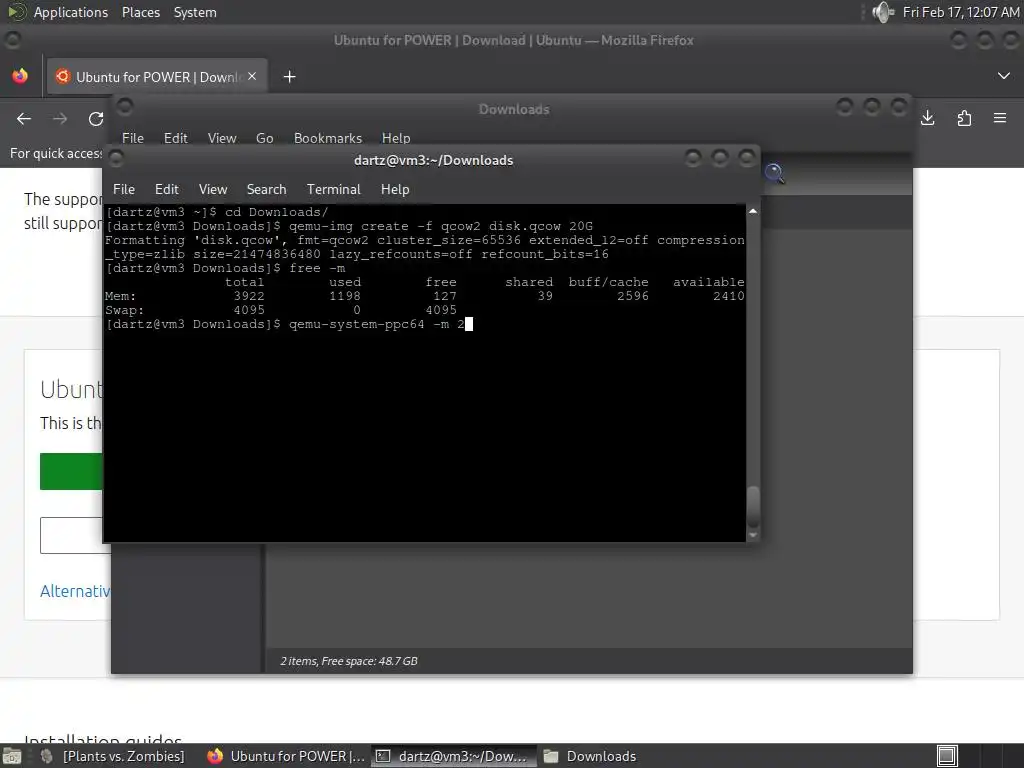
Task: Open the terminal File menu
Action: [123, 189]
